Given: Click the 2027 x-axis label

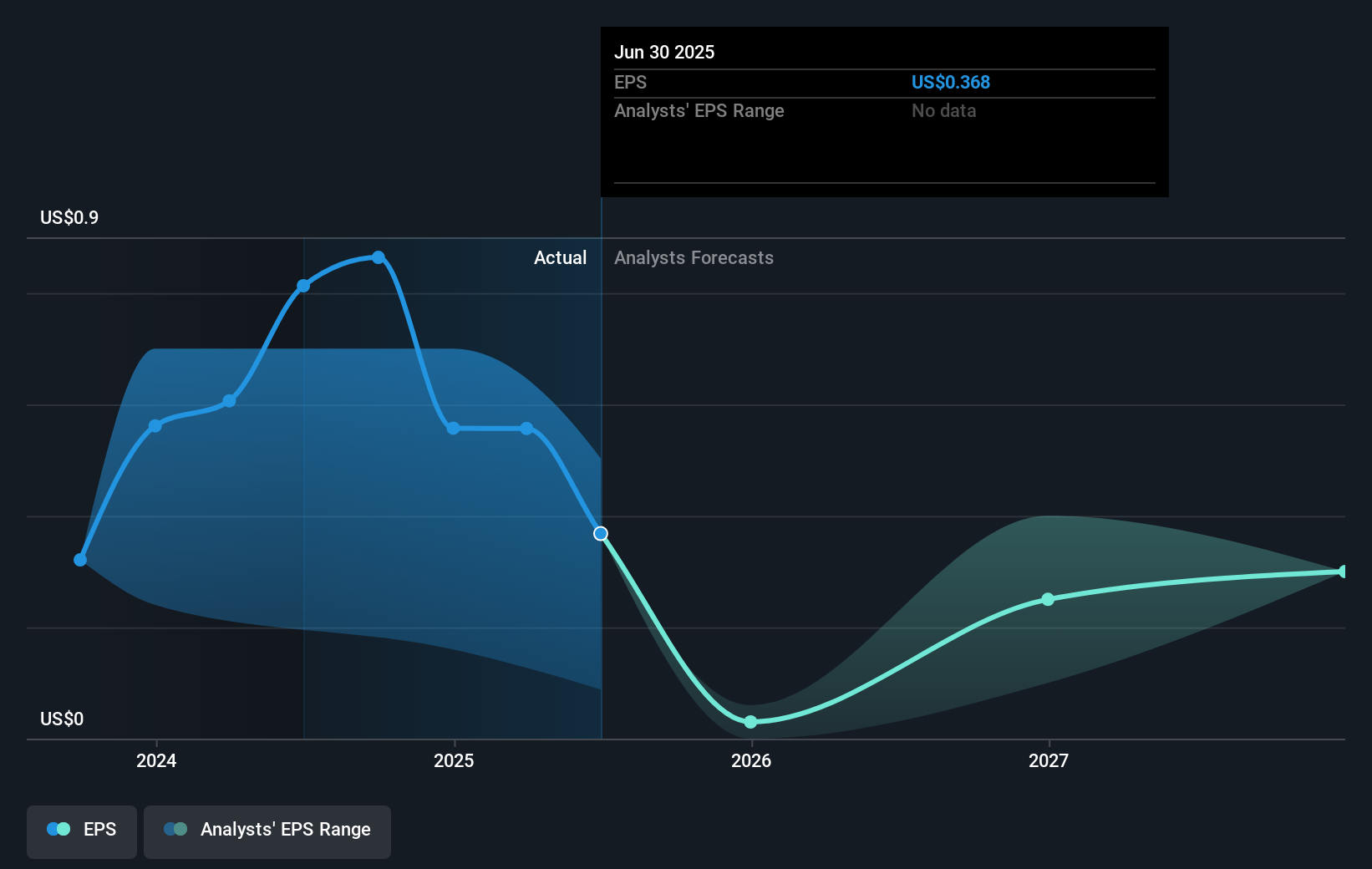Looking at the screenshot, I should [1049, 760].
